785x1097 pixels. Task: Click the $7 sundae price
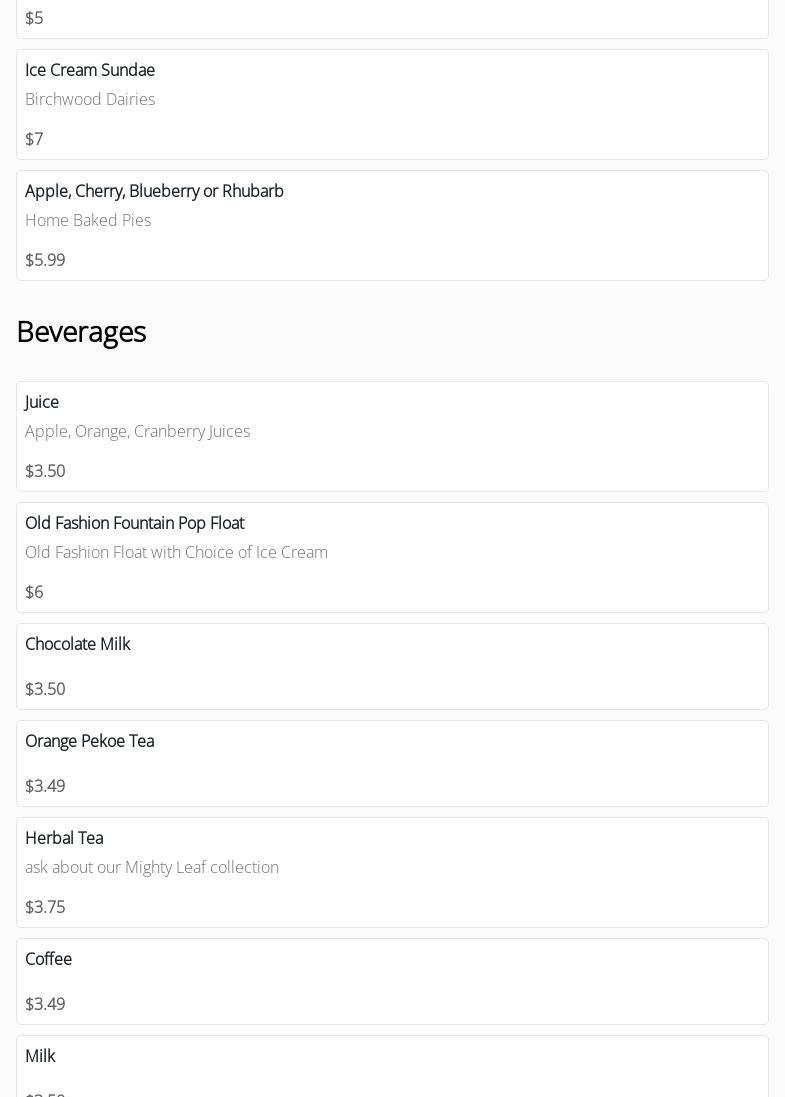tap(34, 139)
